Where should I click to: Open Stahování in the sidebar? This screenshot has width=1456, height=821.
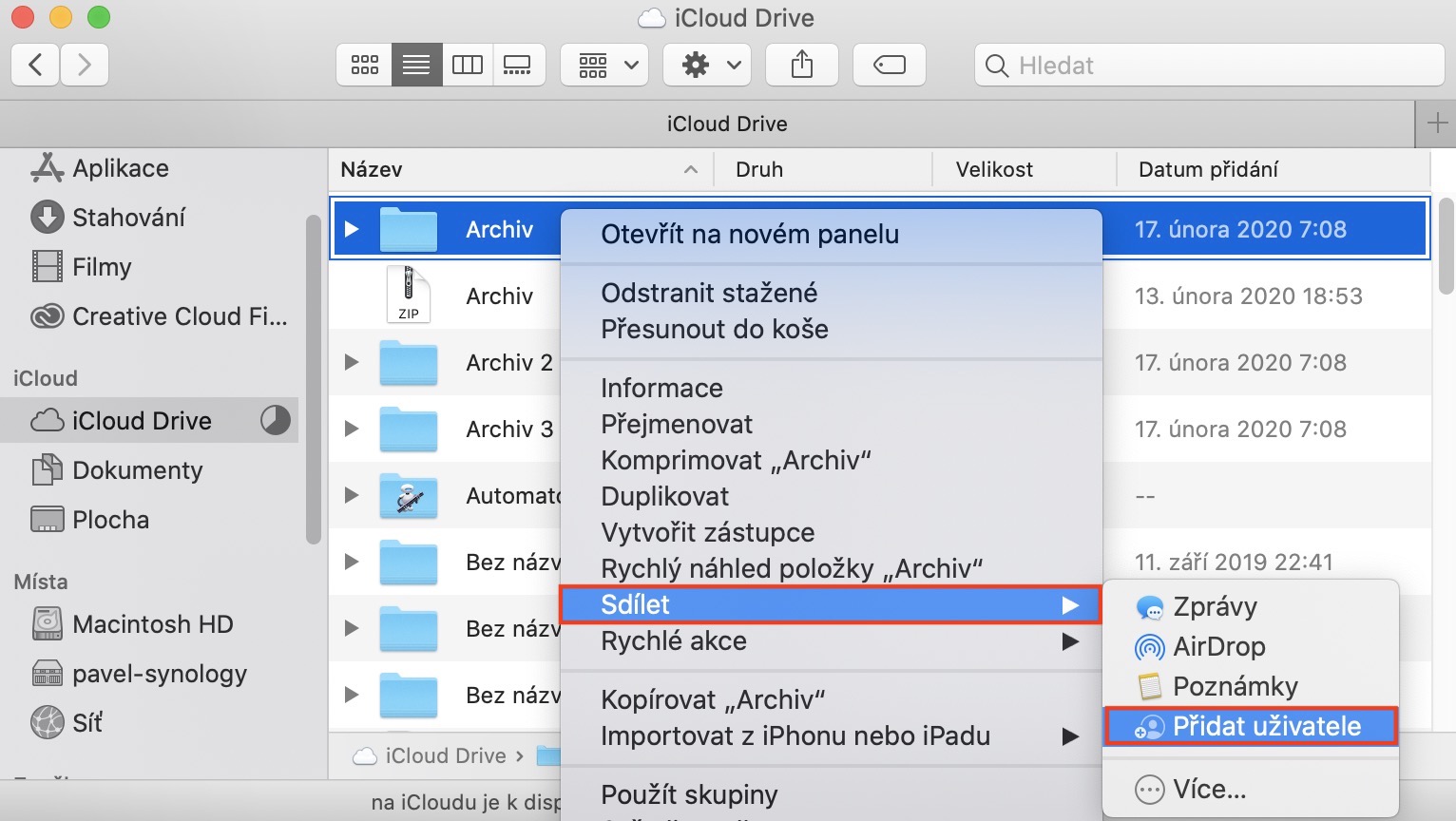coord(128,218)
